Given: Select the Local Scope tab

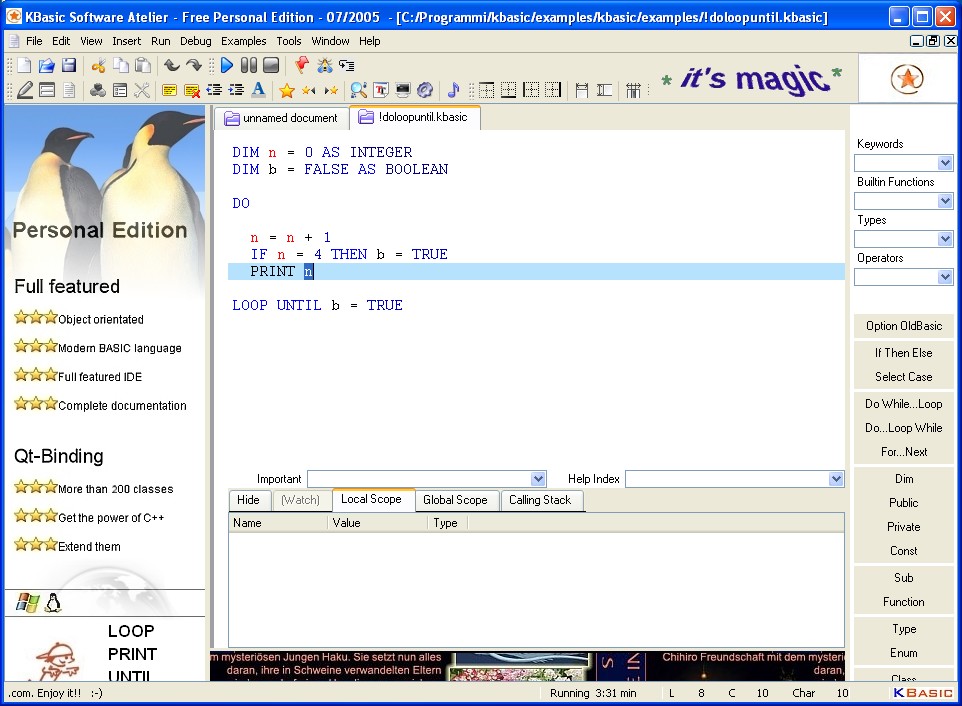Looking at the screenshot, I should [372, 499].
